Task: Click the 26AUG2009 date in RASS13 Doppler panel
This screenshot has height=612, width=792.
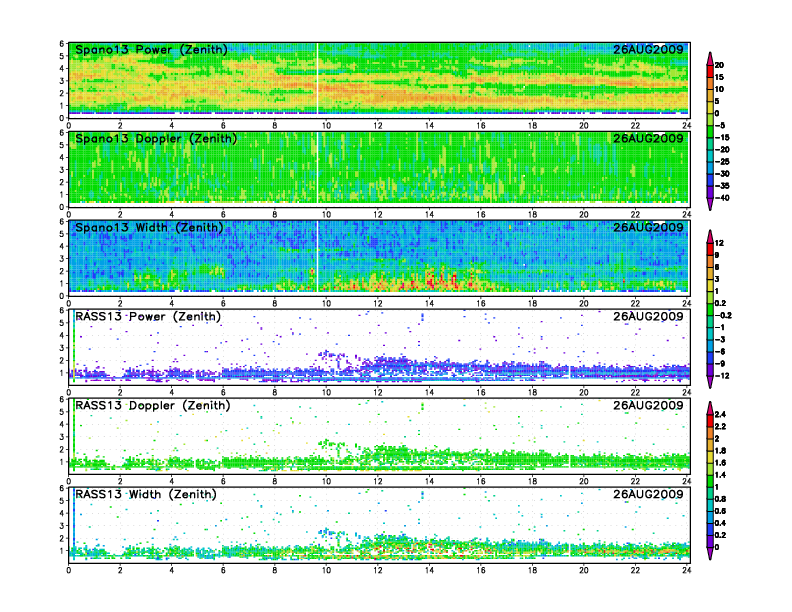Action: click(x=648, y=405)
